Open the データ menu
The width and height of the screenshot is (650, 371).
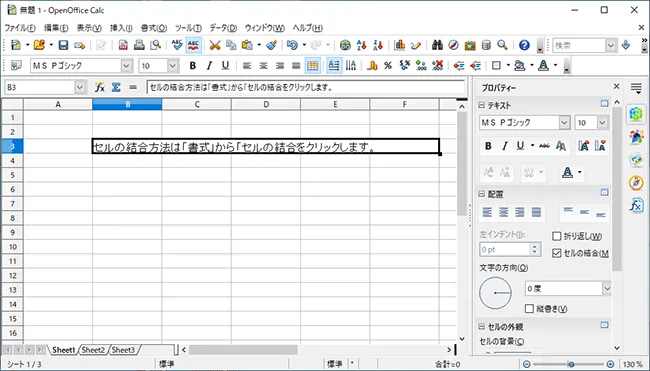point(223,28)
